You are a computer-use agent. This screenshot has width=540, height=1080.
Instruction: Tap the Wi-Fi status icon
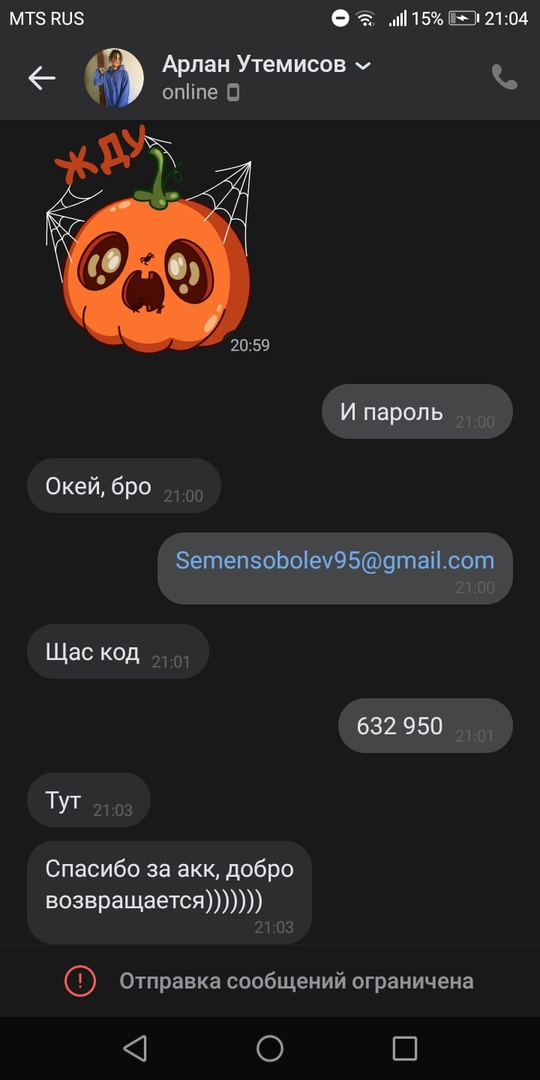365,19
